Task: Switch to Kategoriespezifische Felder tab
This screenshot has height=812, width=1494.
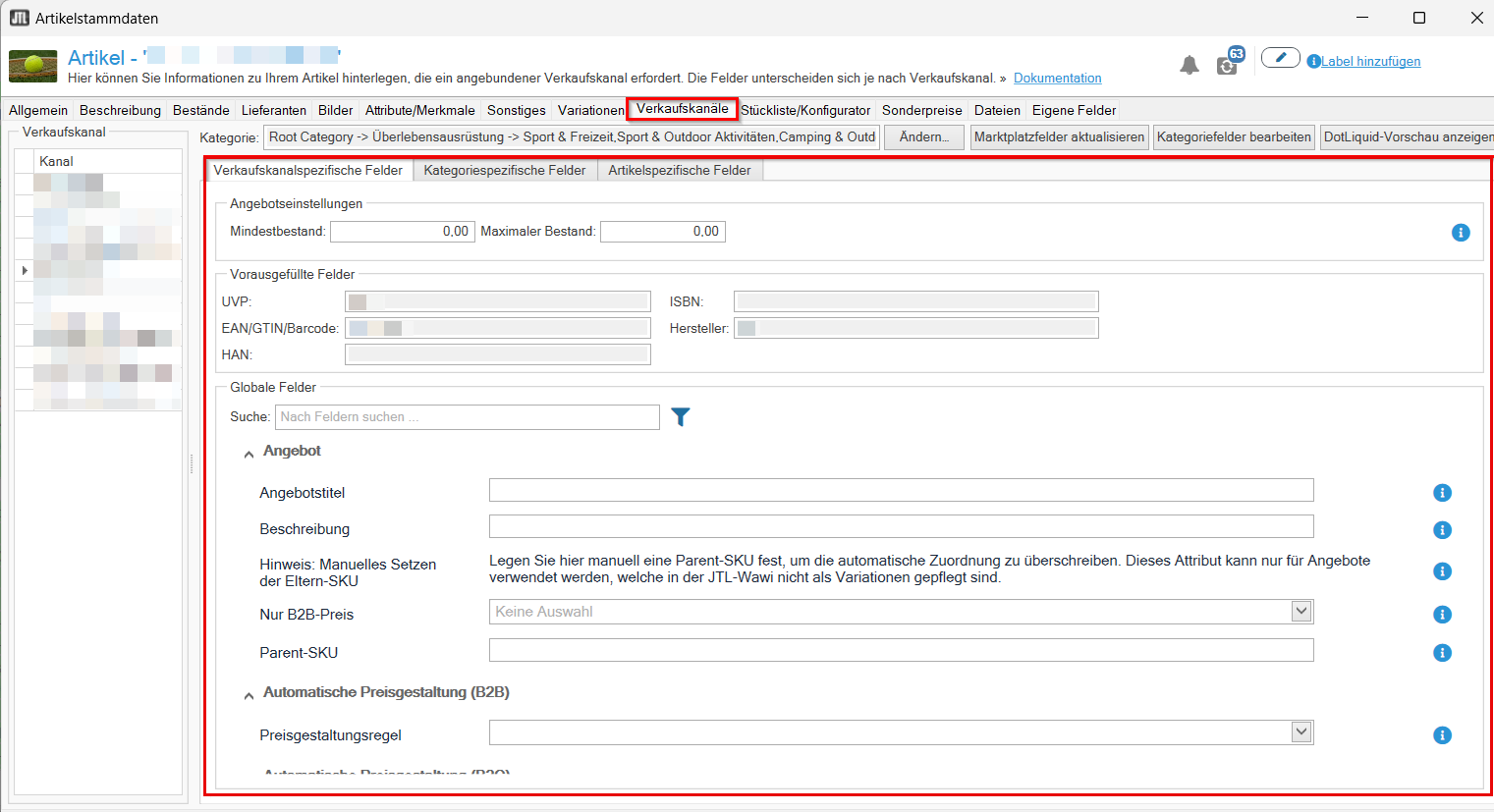Action: pyautogui.click(x=505, y=171)
